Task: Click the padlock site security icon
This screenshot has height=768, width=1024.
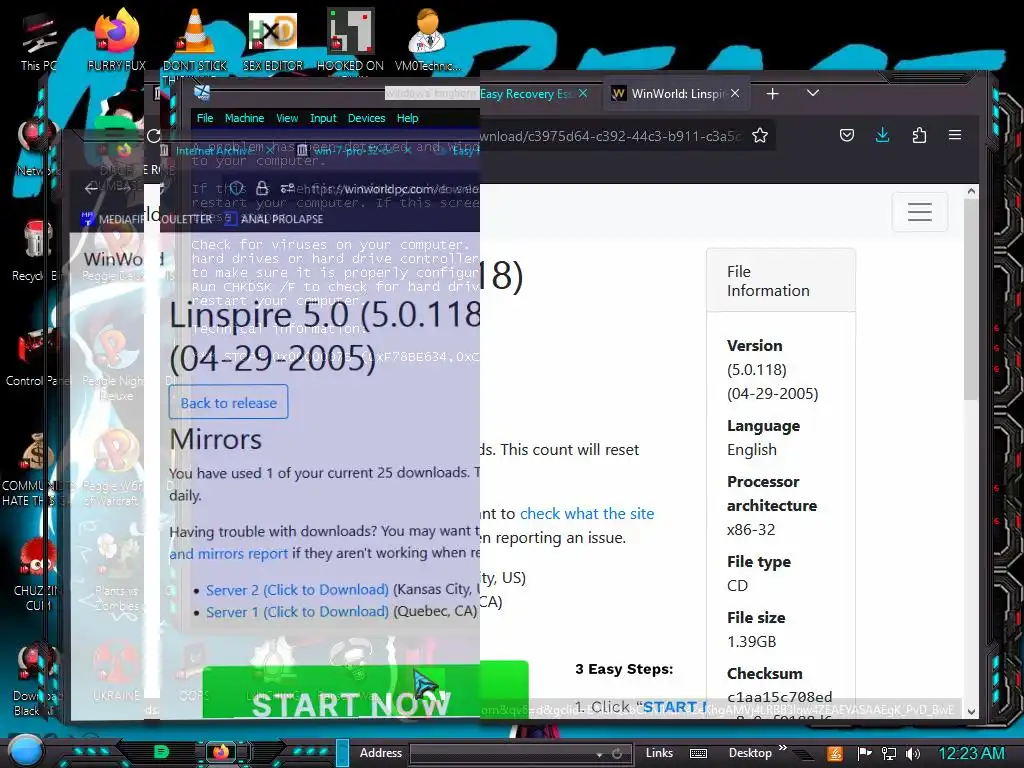Action: 262,188
